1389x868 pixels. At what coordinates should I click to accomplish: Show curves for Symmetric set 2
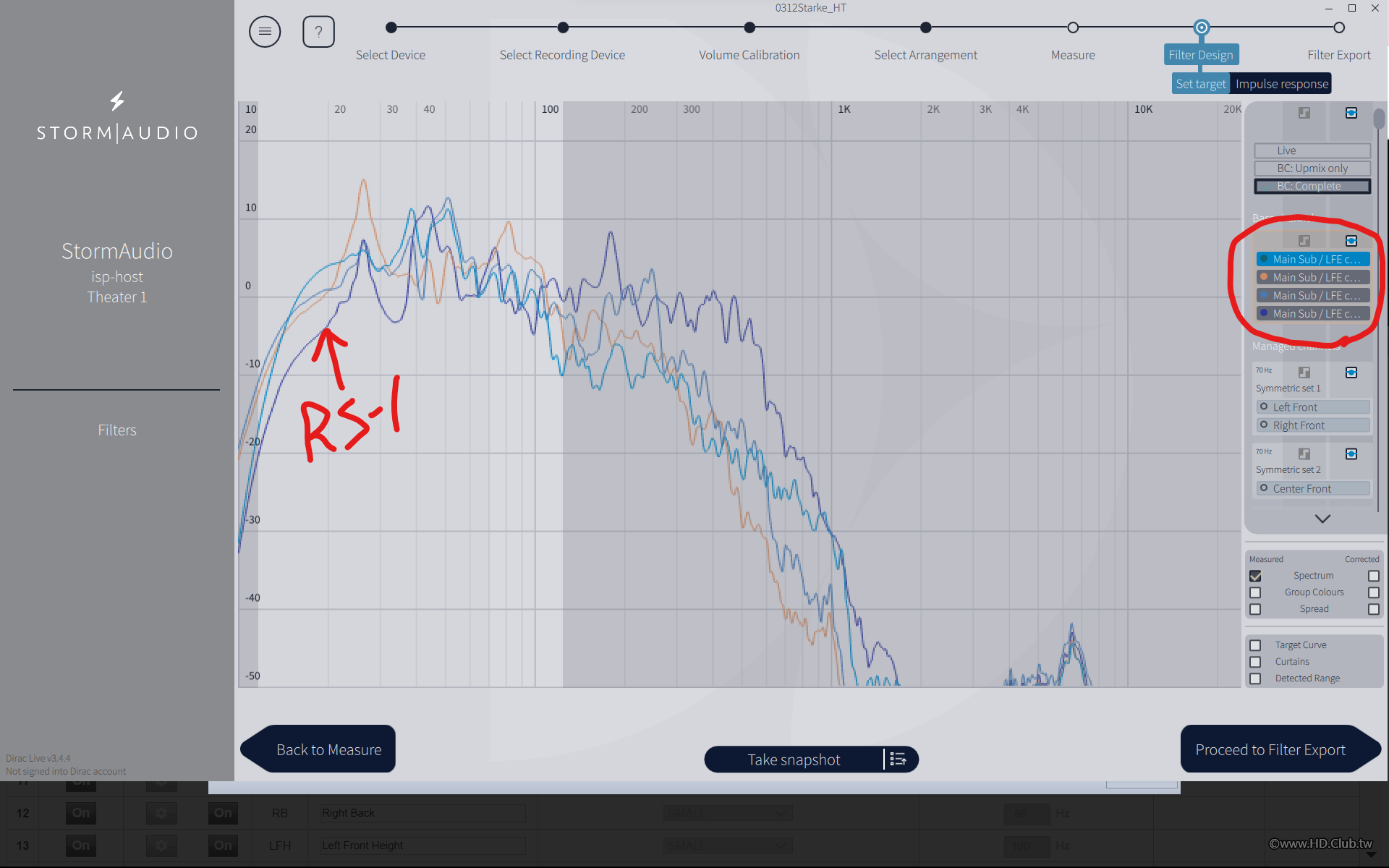point(1351,454)
